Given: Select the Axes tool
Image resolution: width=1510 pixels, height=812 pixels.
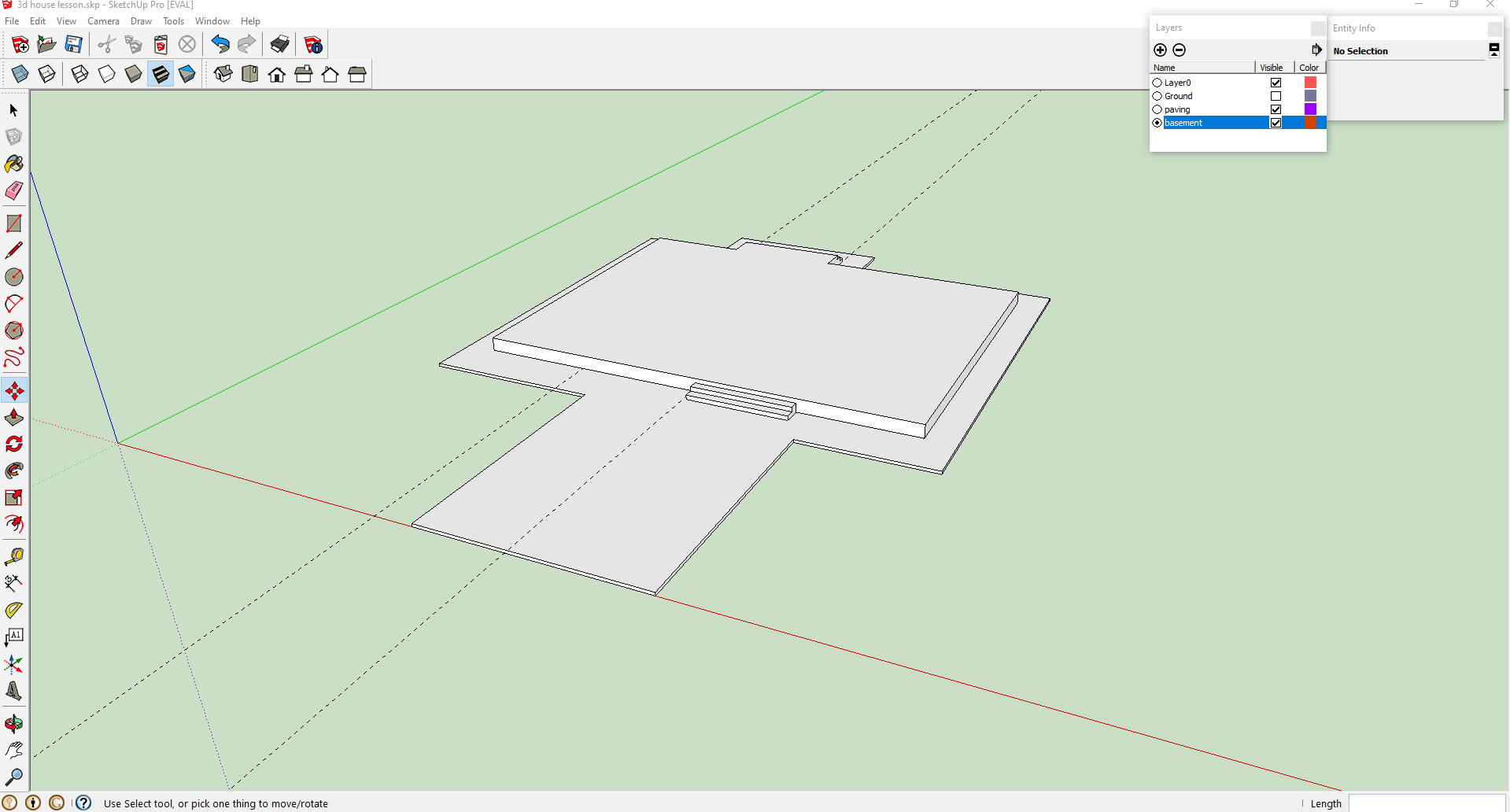Looking at the screenshot, I should pos(13,664).
